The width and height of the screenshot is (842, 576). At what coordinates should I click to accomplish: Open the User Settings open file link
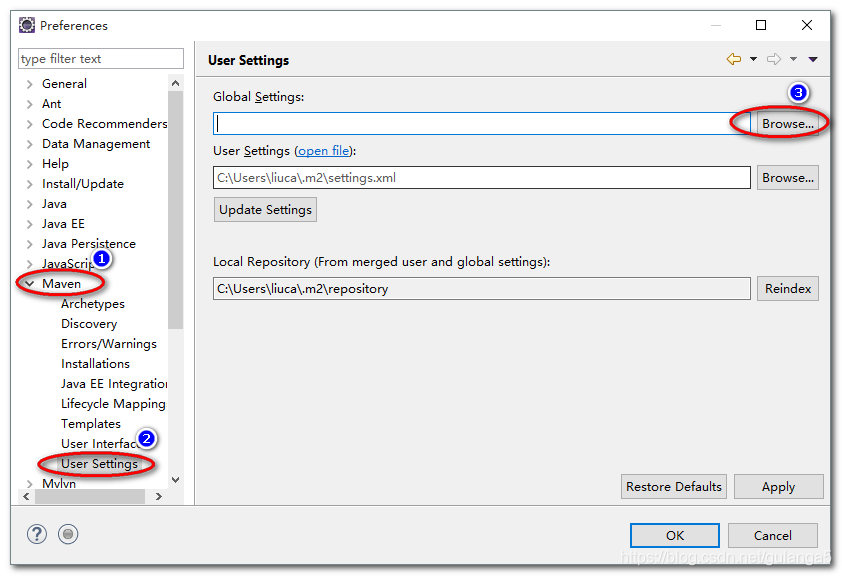point(323,151)
